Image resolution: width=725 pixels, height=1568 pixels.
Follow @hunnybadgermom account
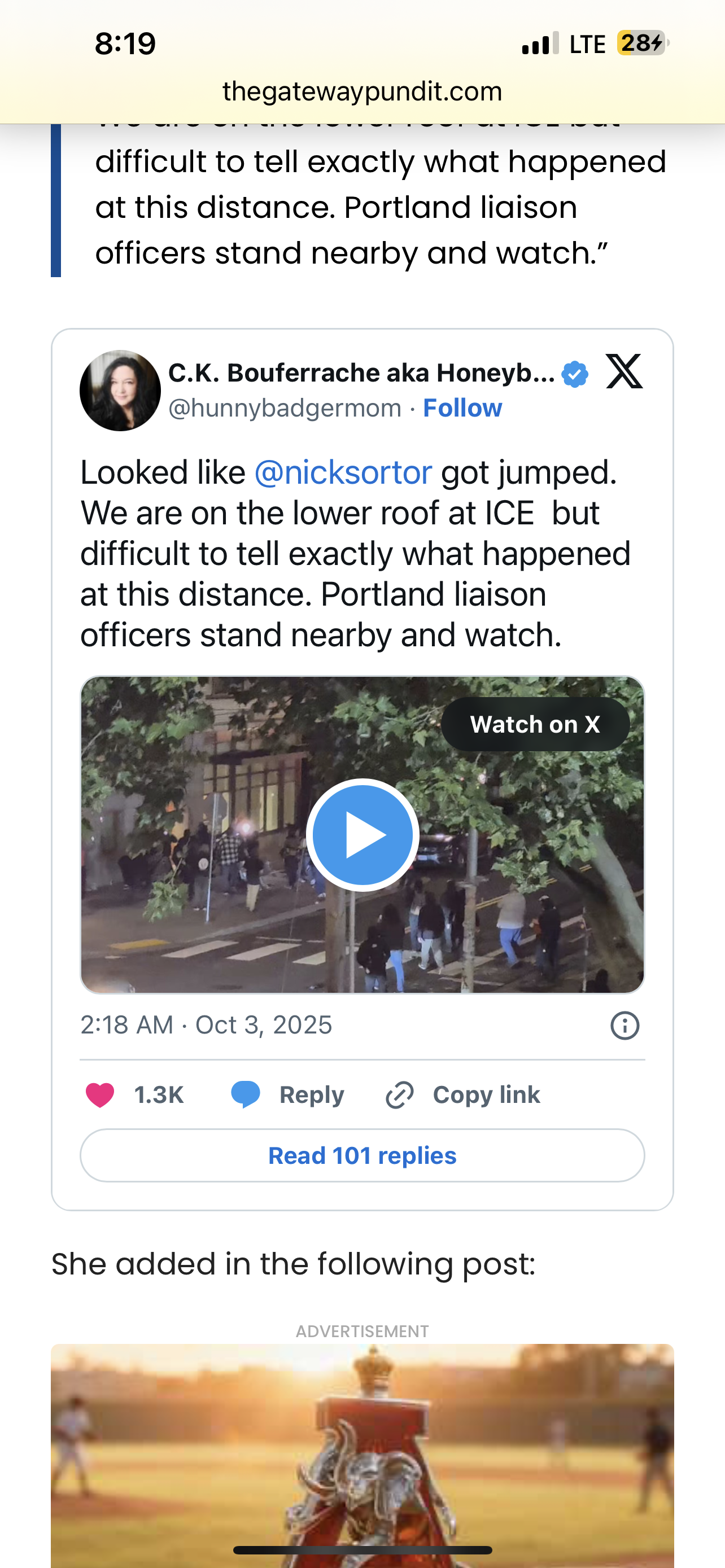(462, 408)
